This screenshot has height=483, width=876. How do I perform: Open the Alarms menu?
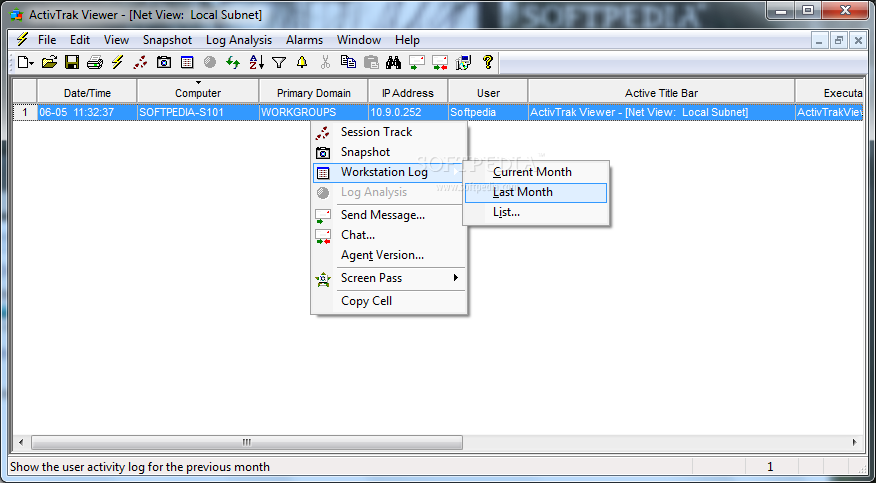click(x=304, y=40)
